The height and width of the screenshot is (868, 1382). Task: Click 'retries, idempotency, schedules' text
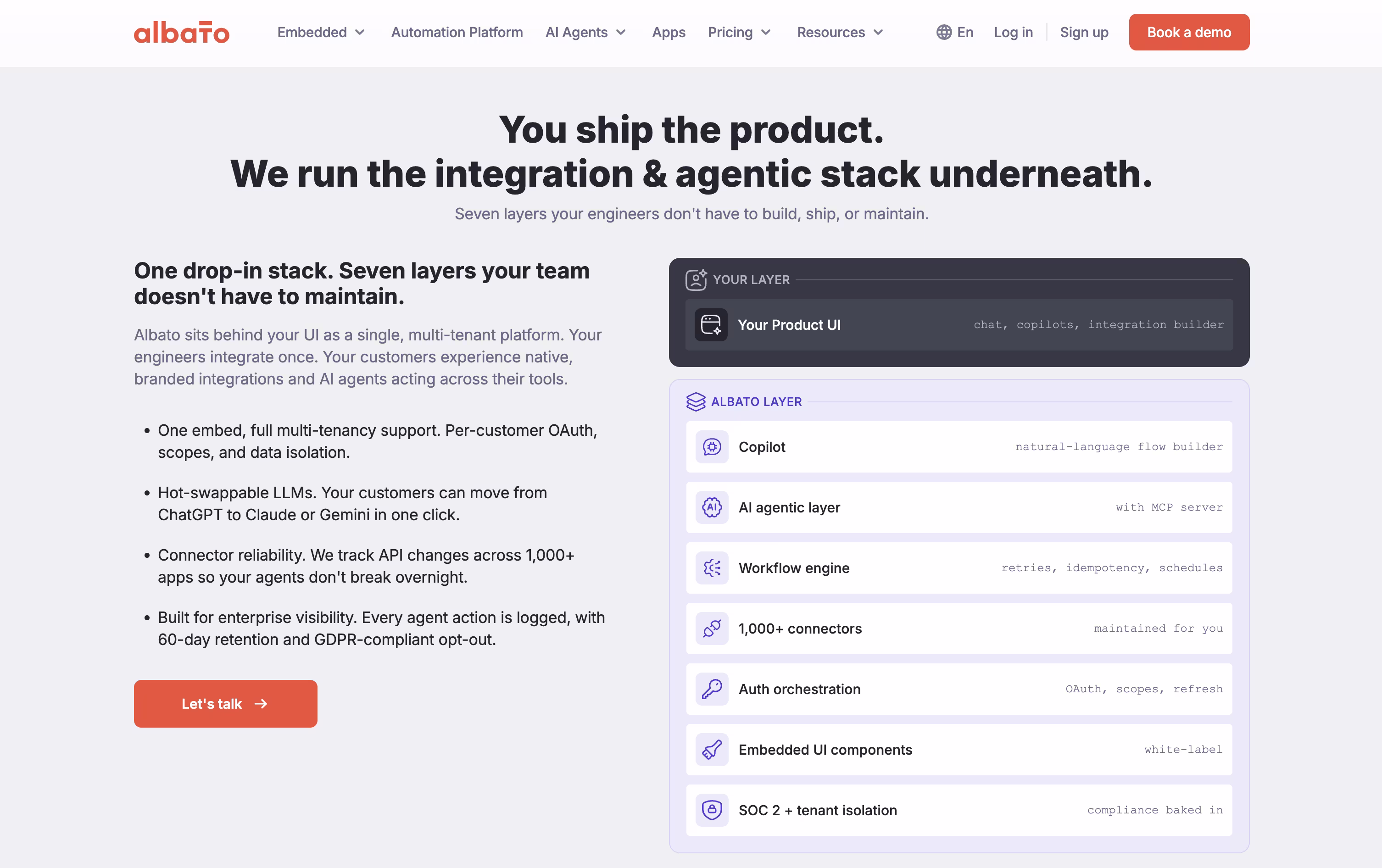click(x=1112, y=568)
